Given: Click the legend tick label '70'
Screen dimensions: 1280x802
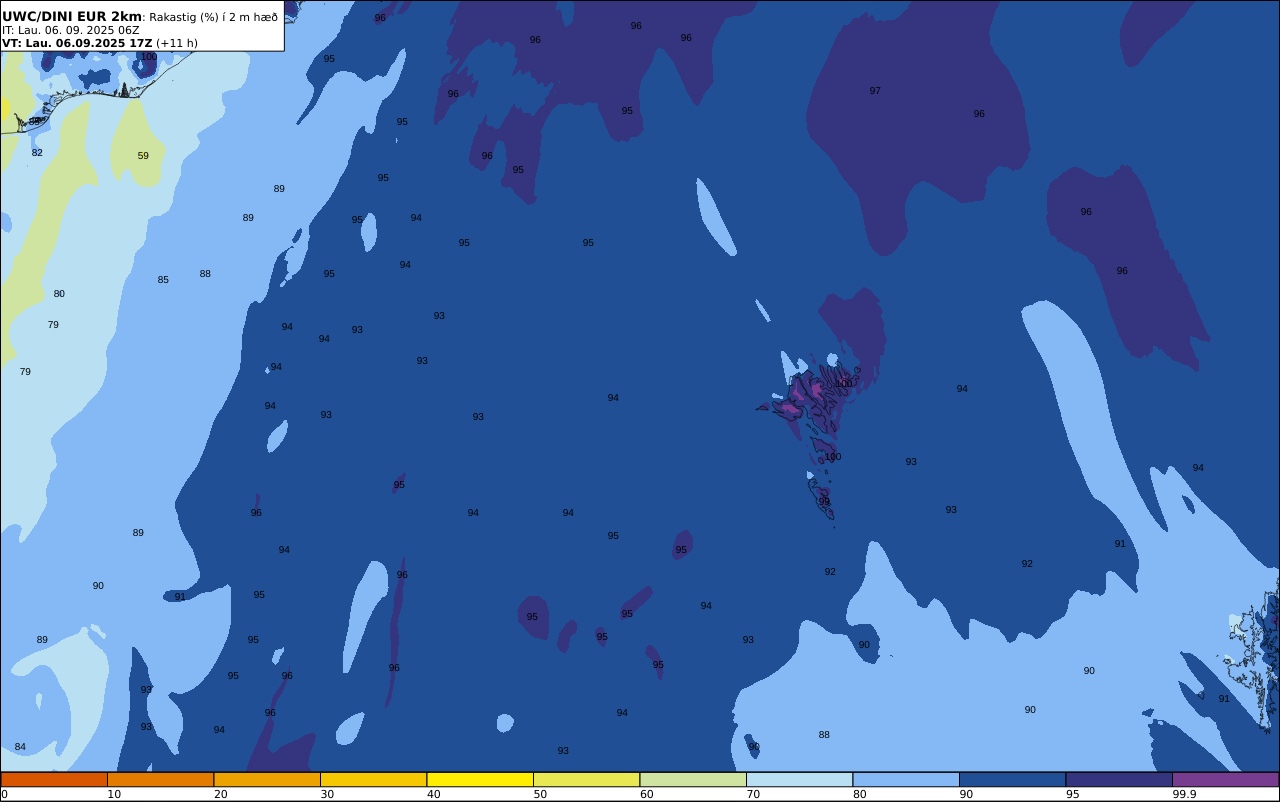Looking at the screenshot, I should (x=753, y=794).
